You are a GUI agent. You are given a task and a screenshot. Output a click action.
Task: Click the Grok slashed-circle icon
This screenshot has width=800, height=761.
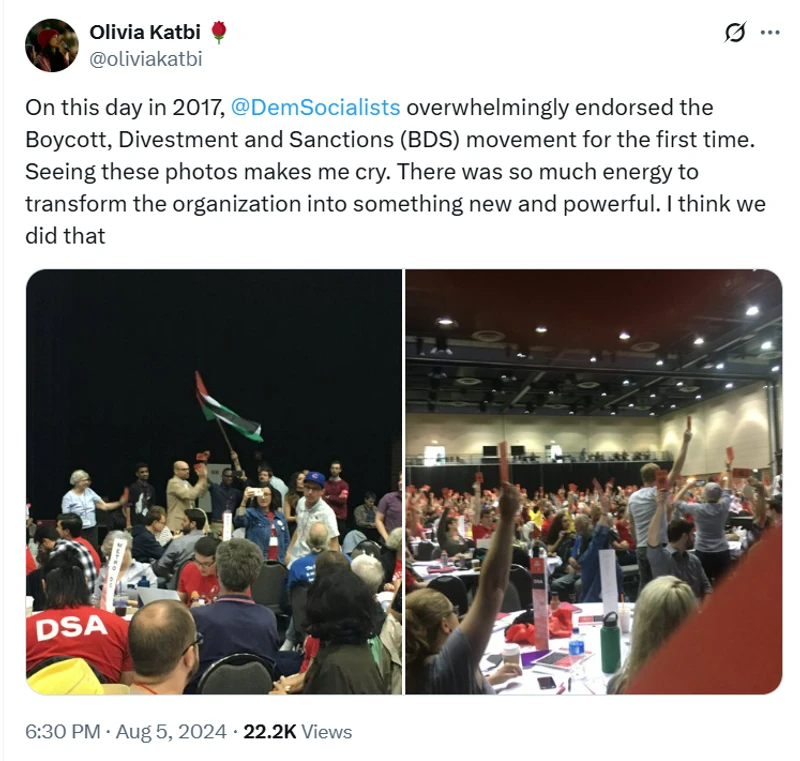pyautogui.click(x=735, y=33)
